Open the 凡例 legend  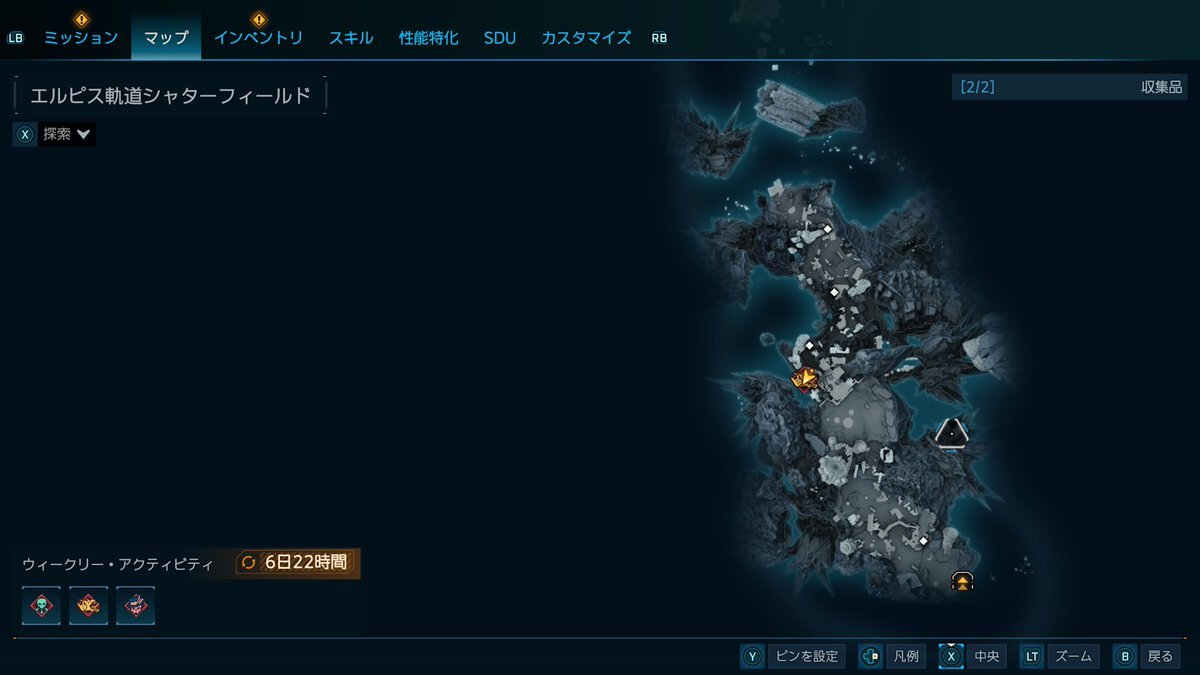892,656
